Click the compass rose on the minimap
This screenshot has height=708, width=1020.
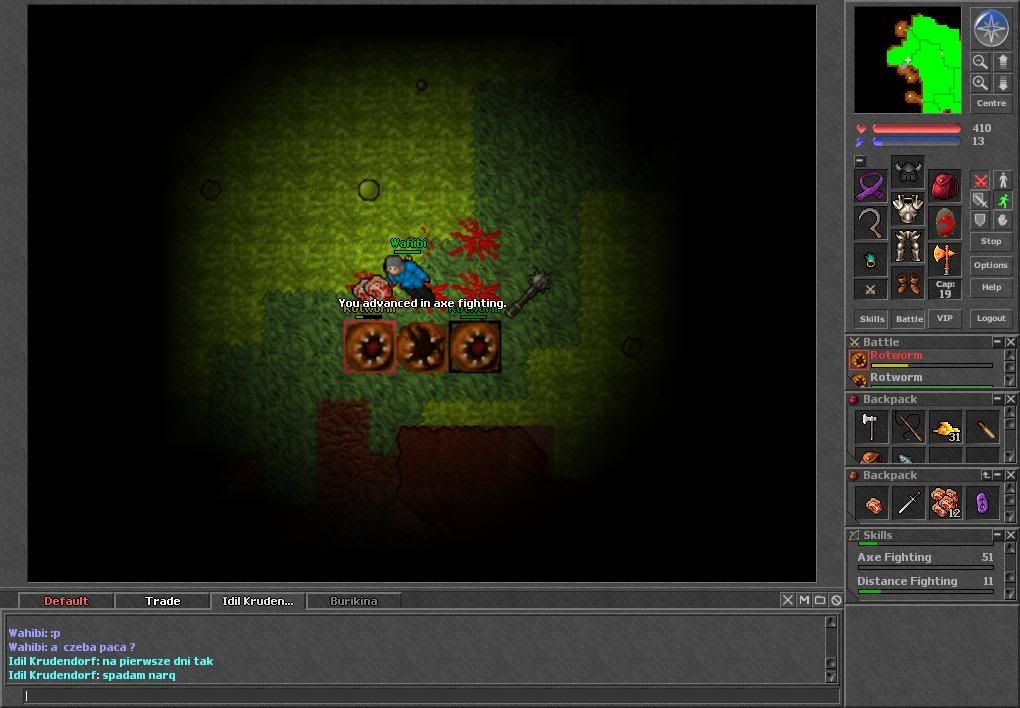[x=991, y=28]
